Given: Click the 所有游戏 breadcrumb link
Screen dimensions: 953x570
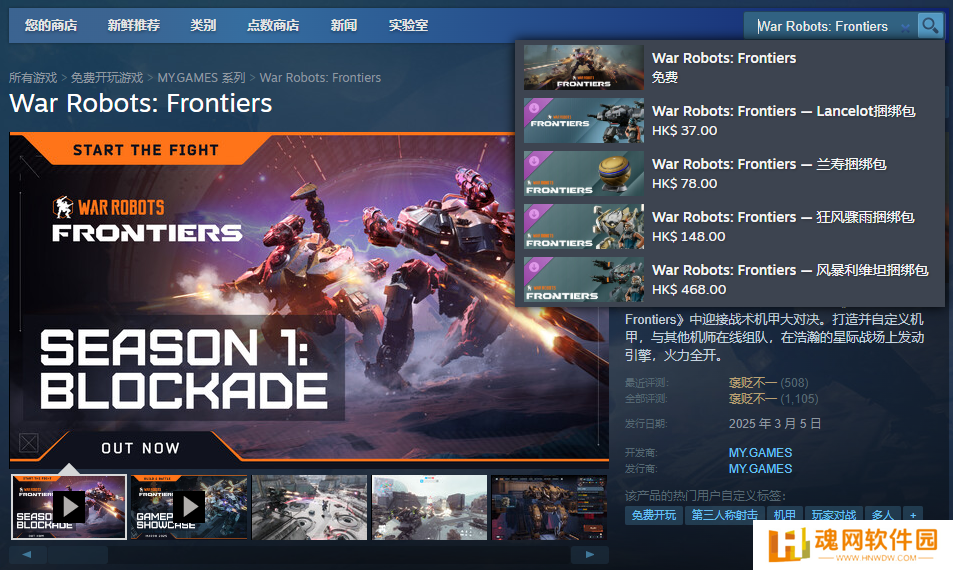Looking at the screenshot, I should coord(33,78).
